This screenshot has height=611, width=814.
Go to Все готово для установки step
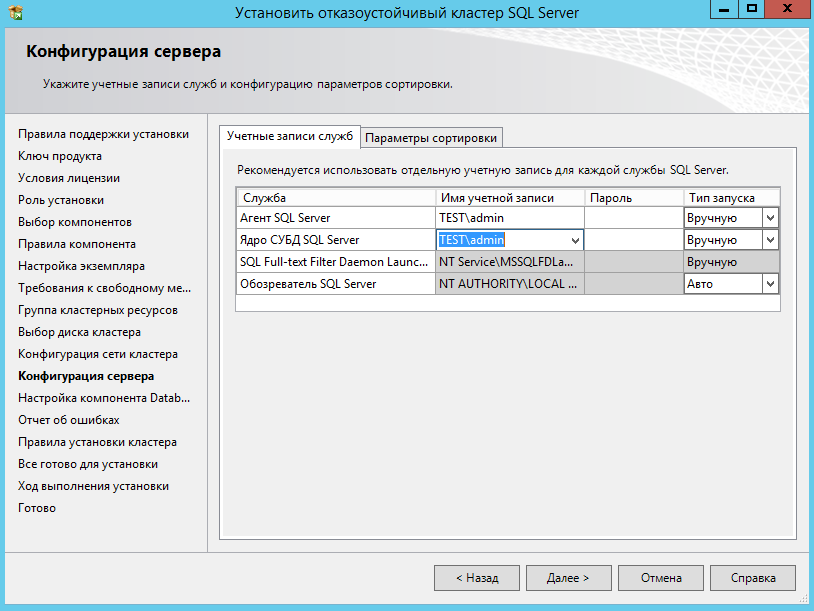click(88, 464)
